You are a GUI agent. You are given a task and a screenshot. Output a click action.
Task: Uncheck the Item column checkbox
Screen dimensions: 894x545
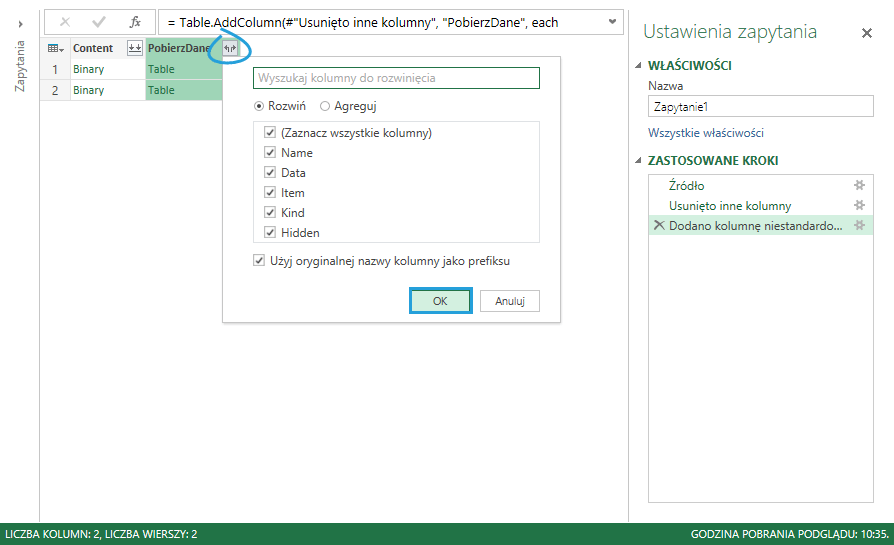(270, 192)
